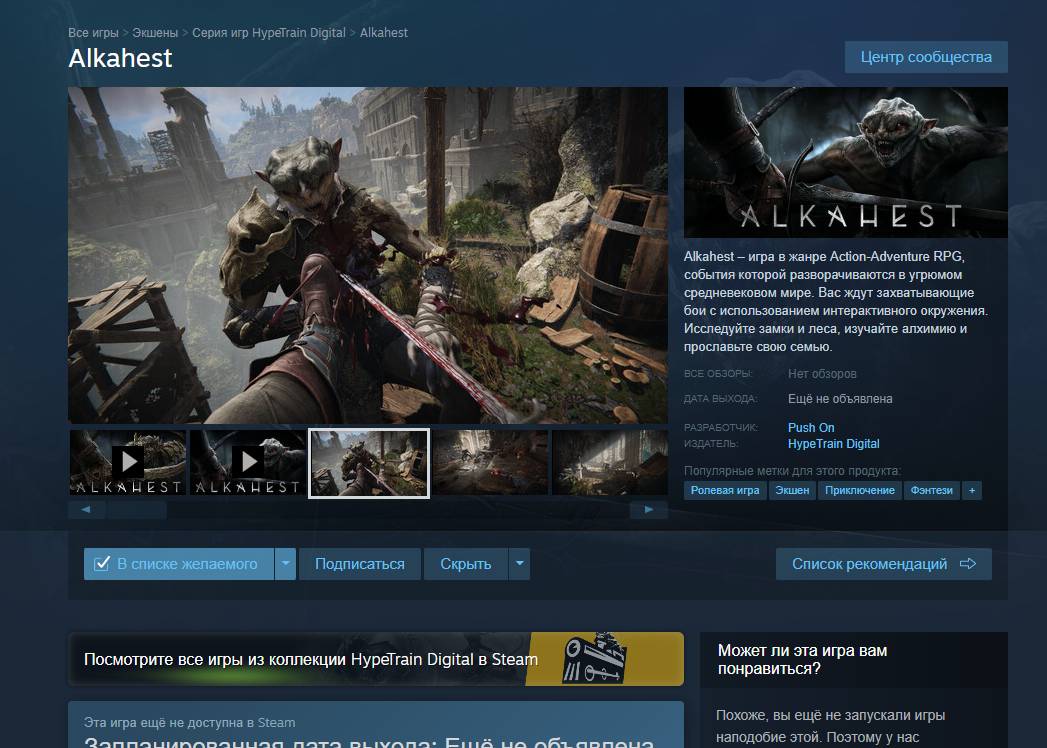Viewport: 1047px width, 748px height.
Task: Click the Alkahest header capsule image
Action: [x=846, y=162]
